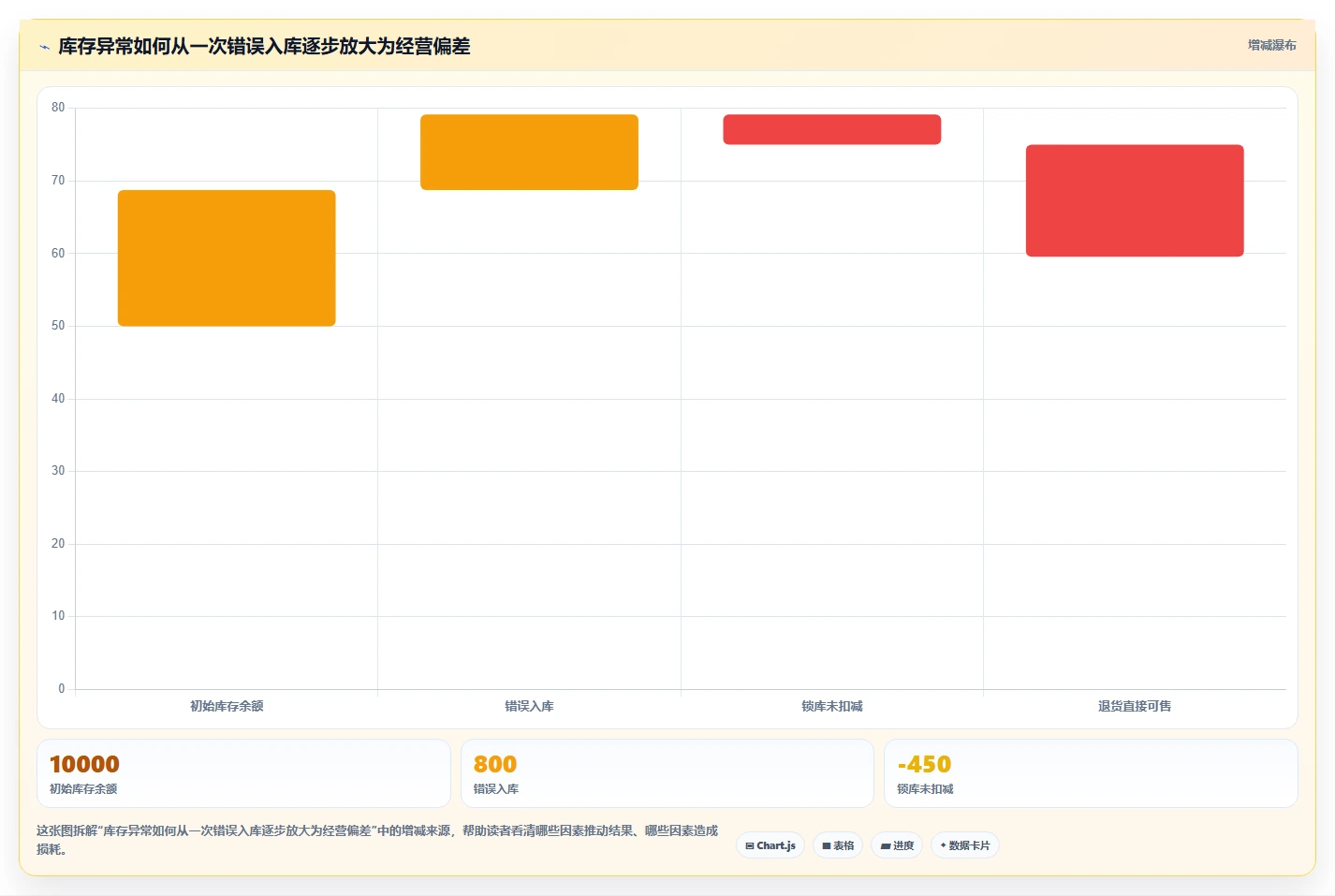Screen dimensions: 1335x896
Task: Click the 800 value card
Action: [x=667, y=773]
